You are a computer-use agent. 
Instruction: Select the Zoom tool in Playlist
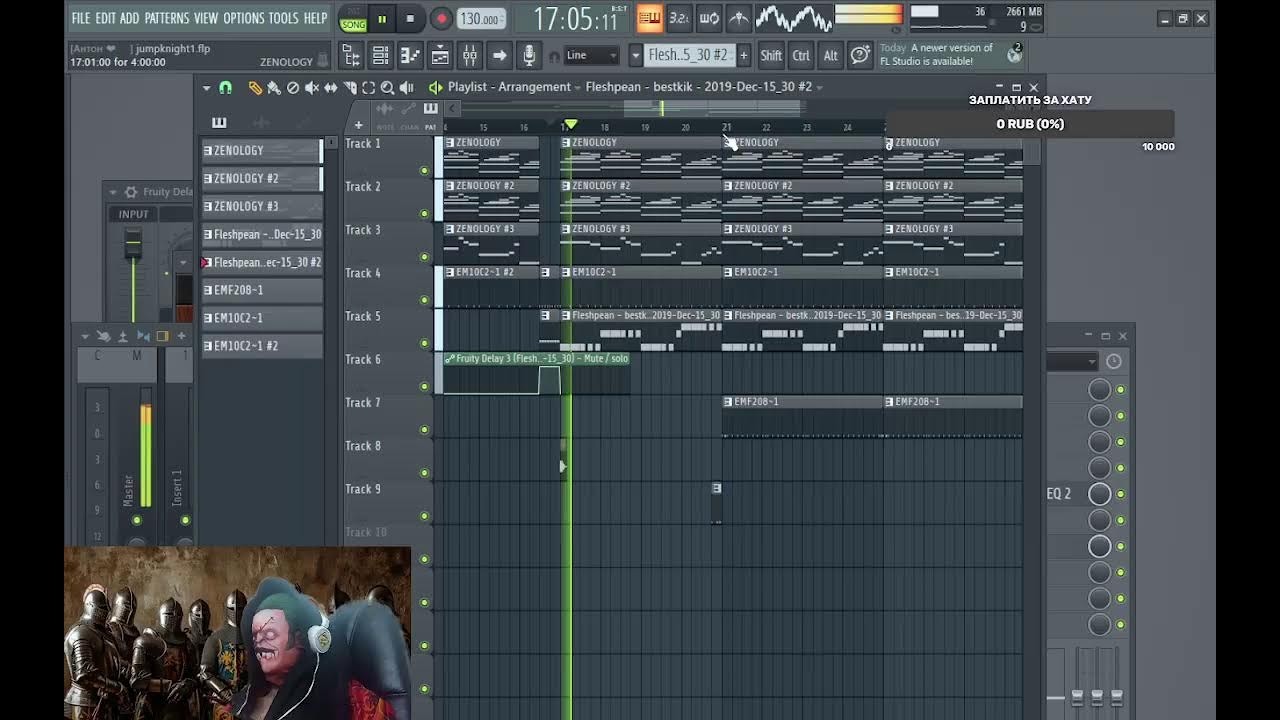pos(388,88)
